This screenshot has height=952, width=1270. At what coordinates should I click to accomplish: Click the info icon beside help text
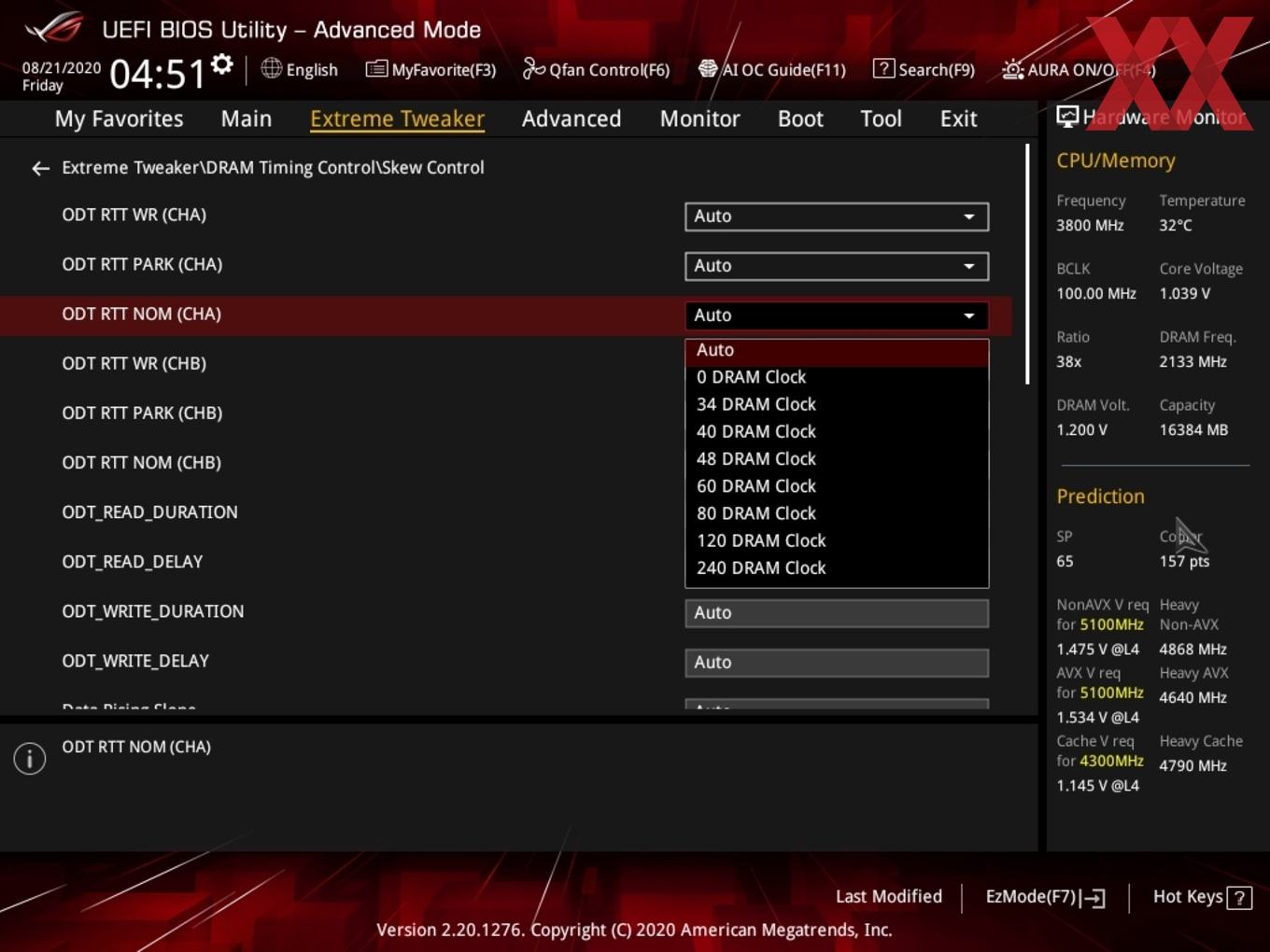[30, 758]
